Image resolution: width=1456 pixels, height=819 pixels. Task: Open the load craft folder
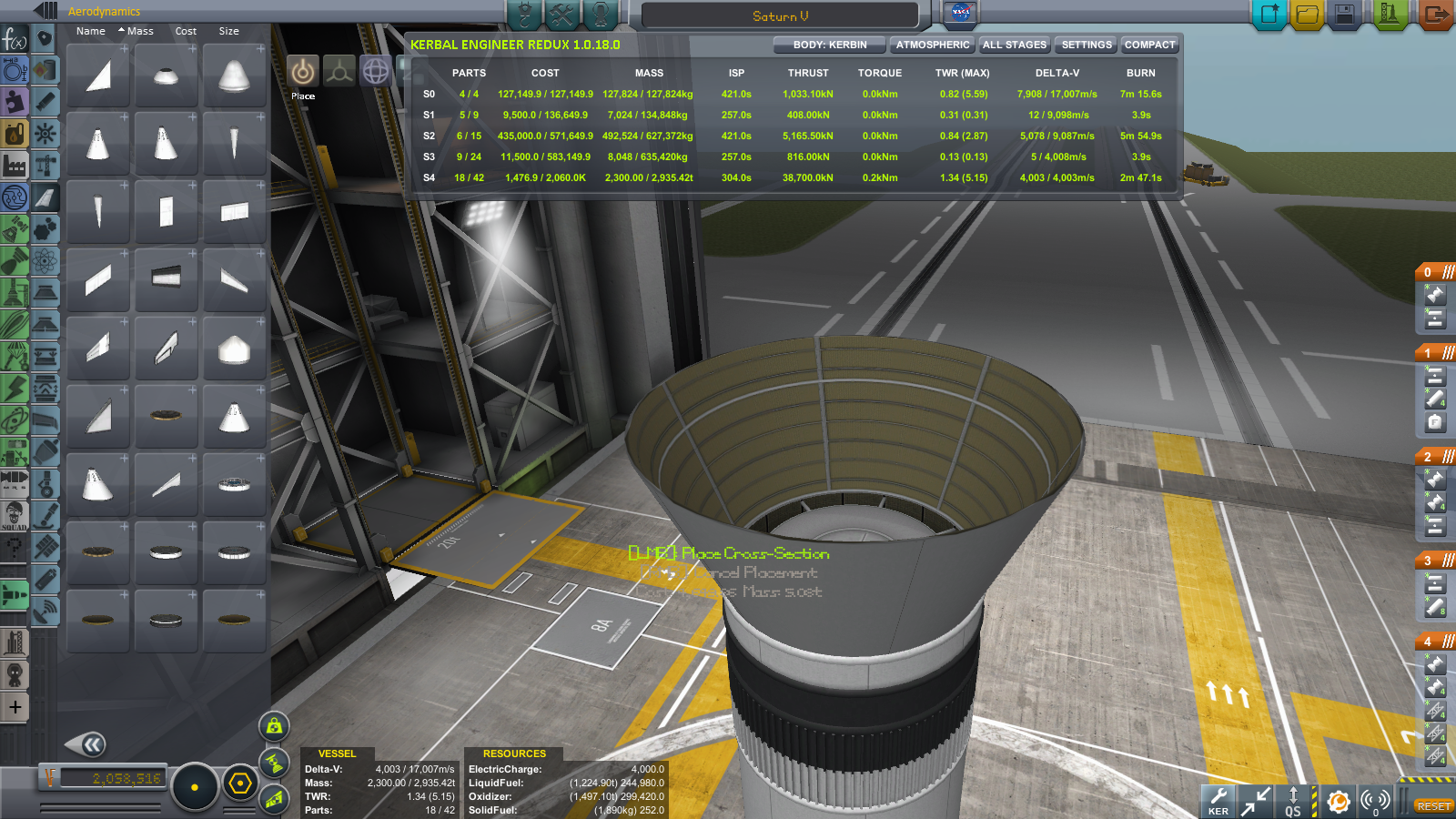tap(1307, 15)
